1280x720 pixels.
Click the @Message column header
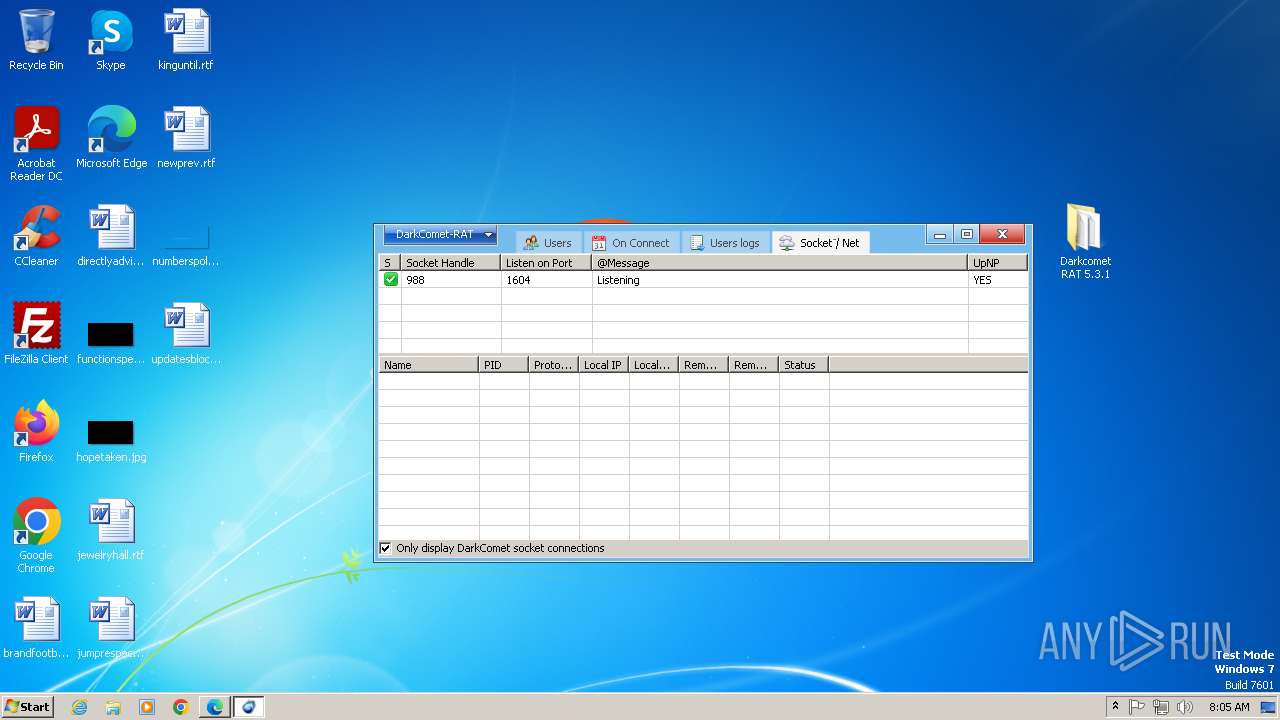pyautogui.click(x=780, y=262)
